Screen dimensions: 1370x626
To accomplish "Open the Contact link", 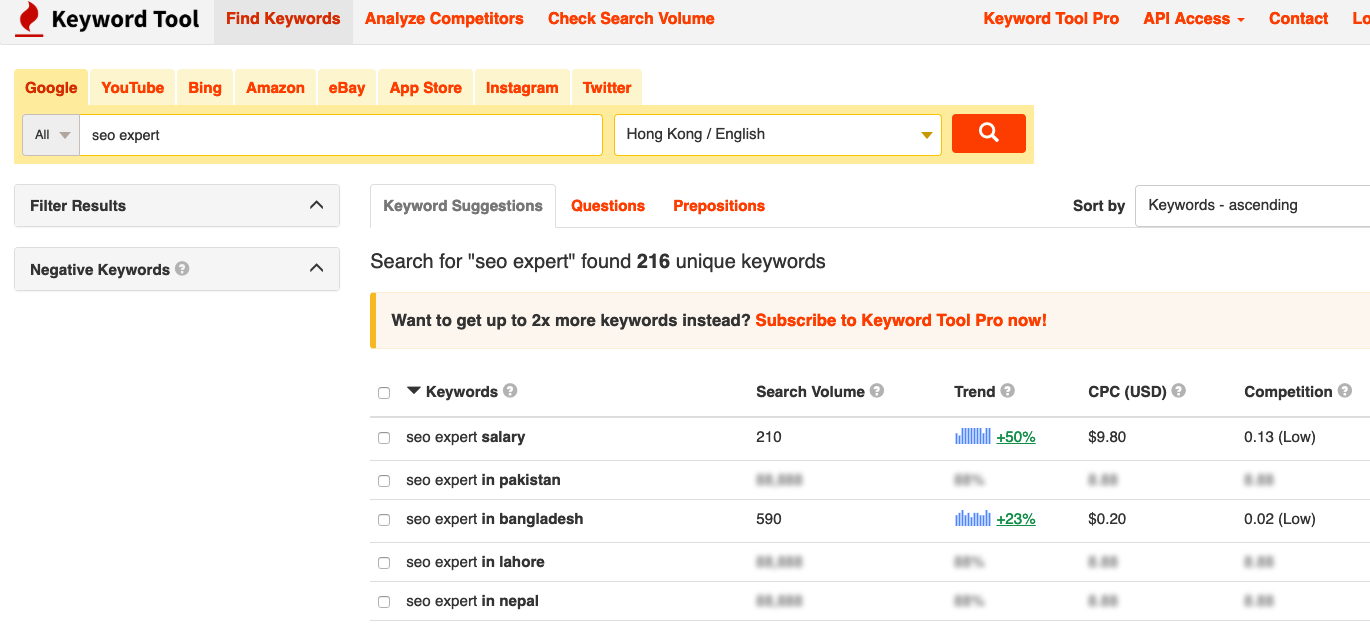I will tap(1299, 19).
